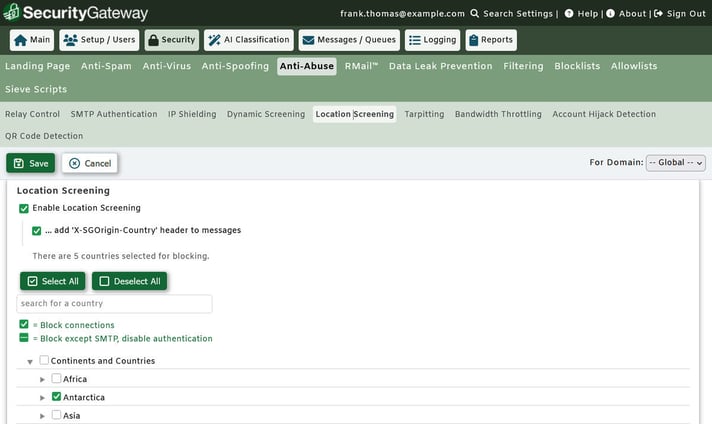The height and width of the screenshot is (424, 712).
Task: Open the Logging tab
Action: click(432, 40)
